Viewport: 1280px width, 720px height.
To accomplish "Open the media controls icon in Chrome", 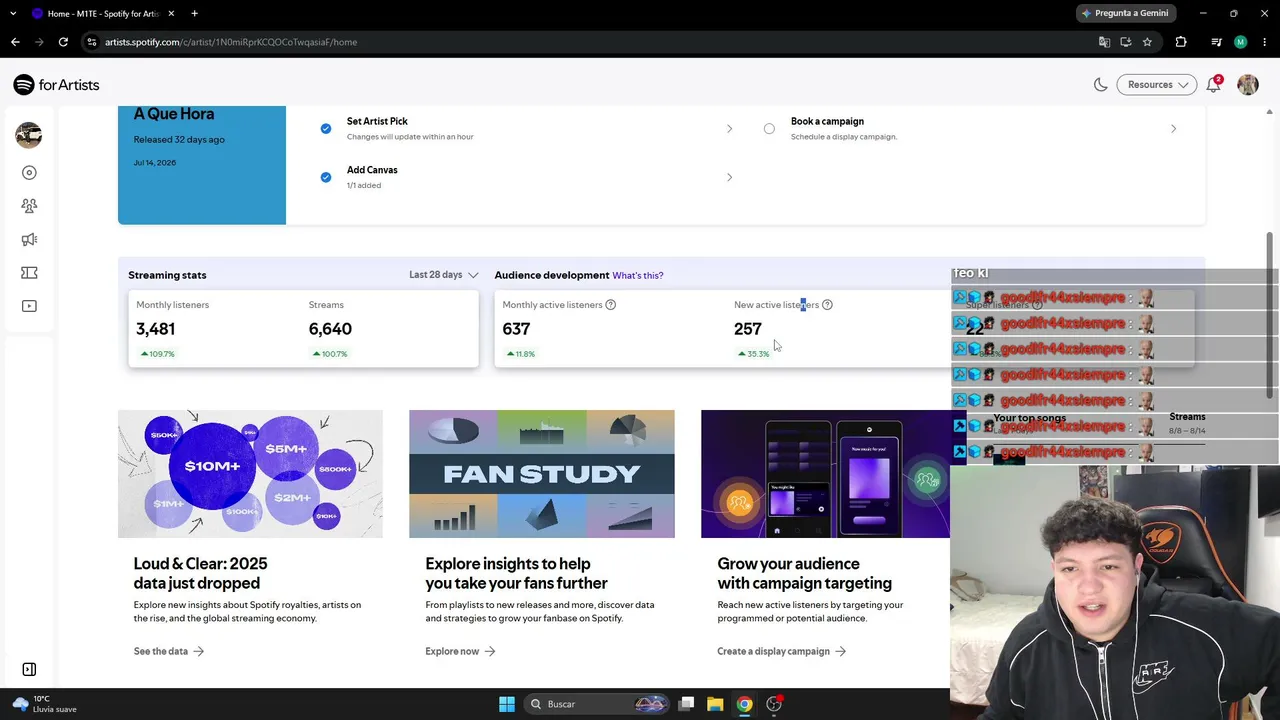I will click(x=1216, y=42).
